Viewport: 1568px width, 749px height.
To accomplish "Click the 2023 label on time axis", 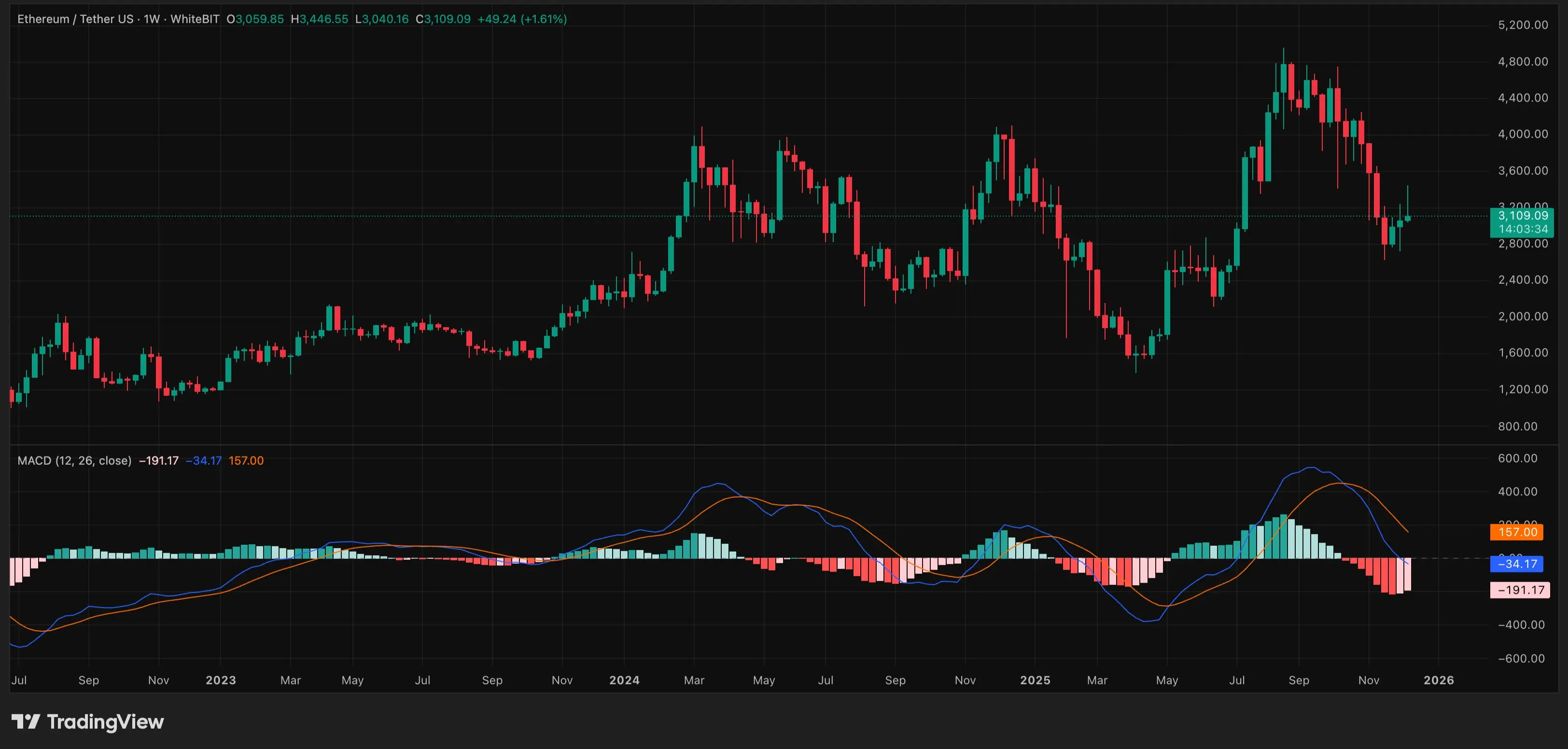I will click(220, 680).
